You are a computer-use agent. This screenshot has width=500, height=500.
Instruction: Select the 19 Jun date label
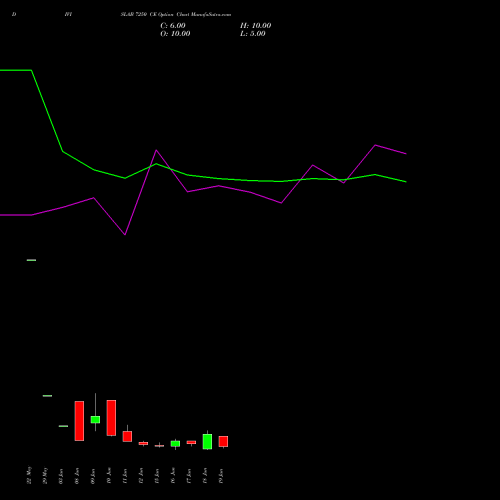(221, 475)
